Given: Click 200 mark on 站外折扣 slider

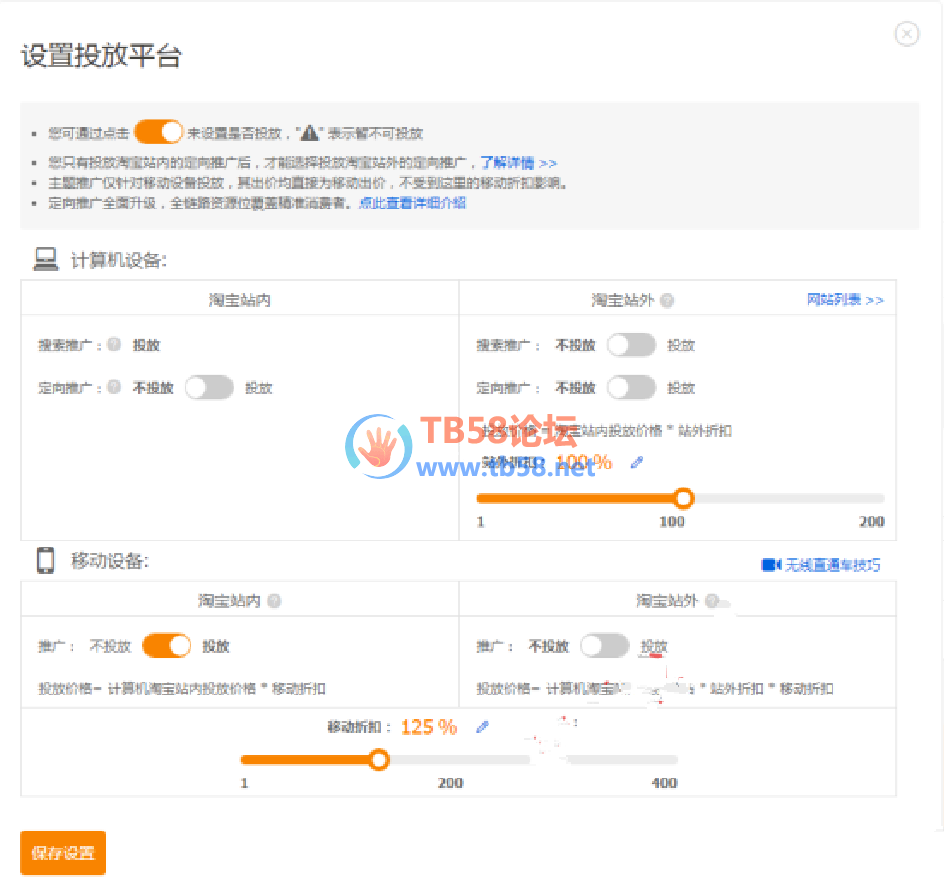Looking at the screenshot, I should (872, 521).
